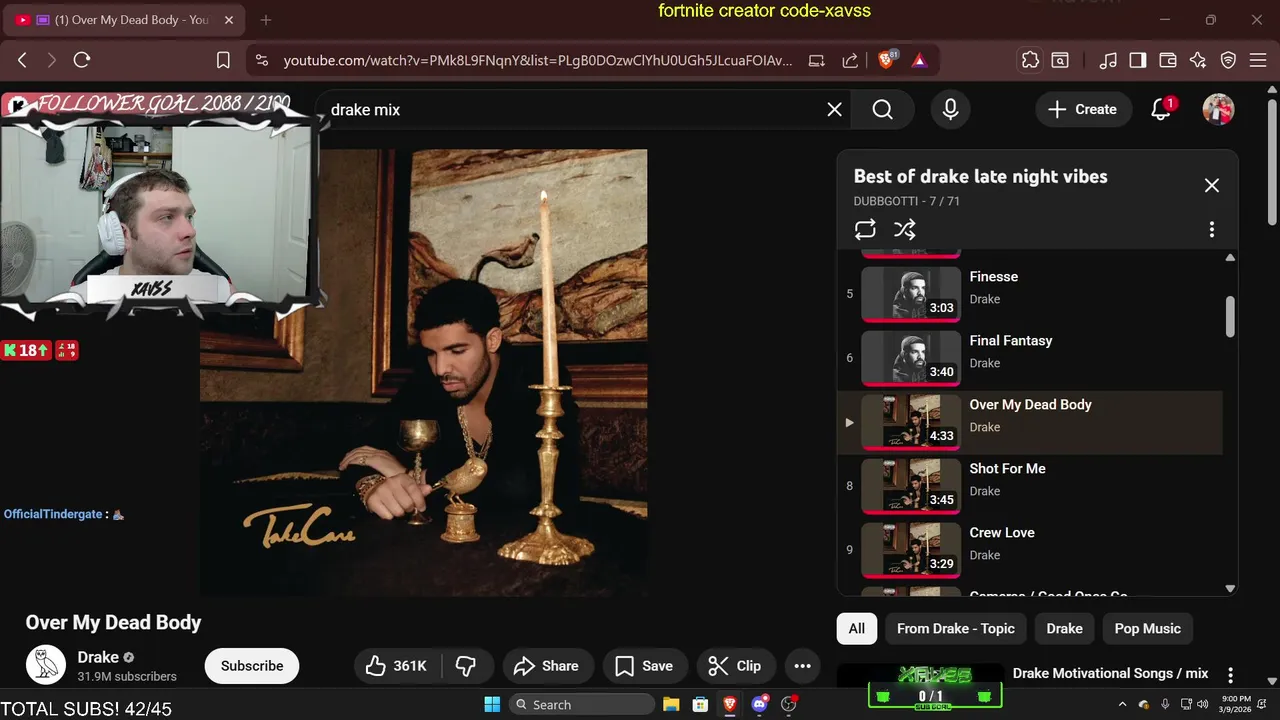
Task: Open the taskbar clock showing 9:00 PM
Action: click(x=1236, y=704)
